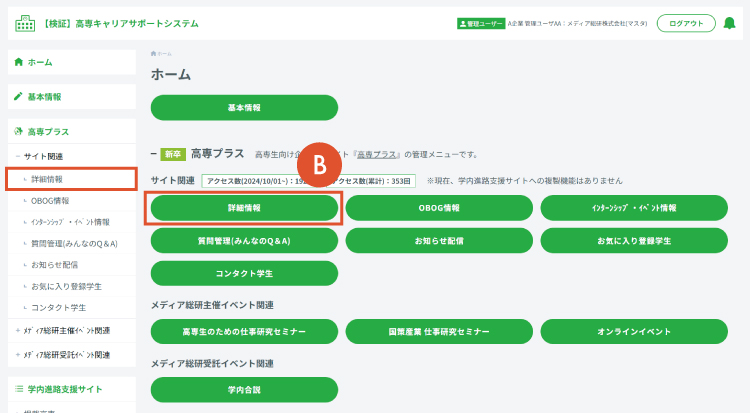Click the building logo icon in header

pyautogui.click(x=25, y=23)
